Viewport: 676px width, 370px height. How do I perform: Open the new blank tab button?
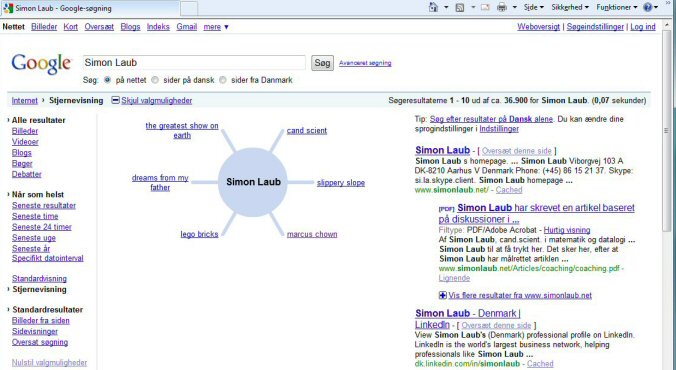click(189, 8)
